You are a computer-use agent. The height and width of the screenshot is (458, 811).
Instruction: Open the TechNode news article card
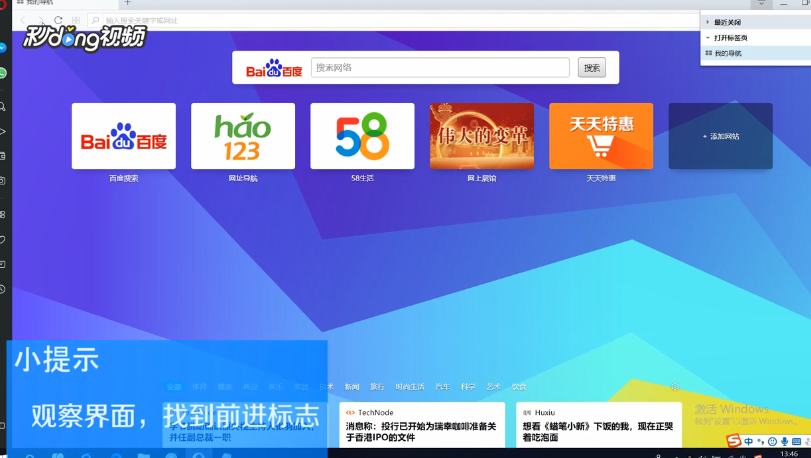click(x=422, y=425)
